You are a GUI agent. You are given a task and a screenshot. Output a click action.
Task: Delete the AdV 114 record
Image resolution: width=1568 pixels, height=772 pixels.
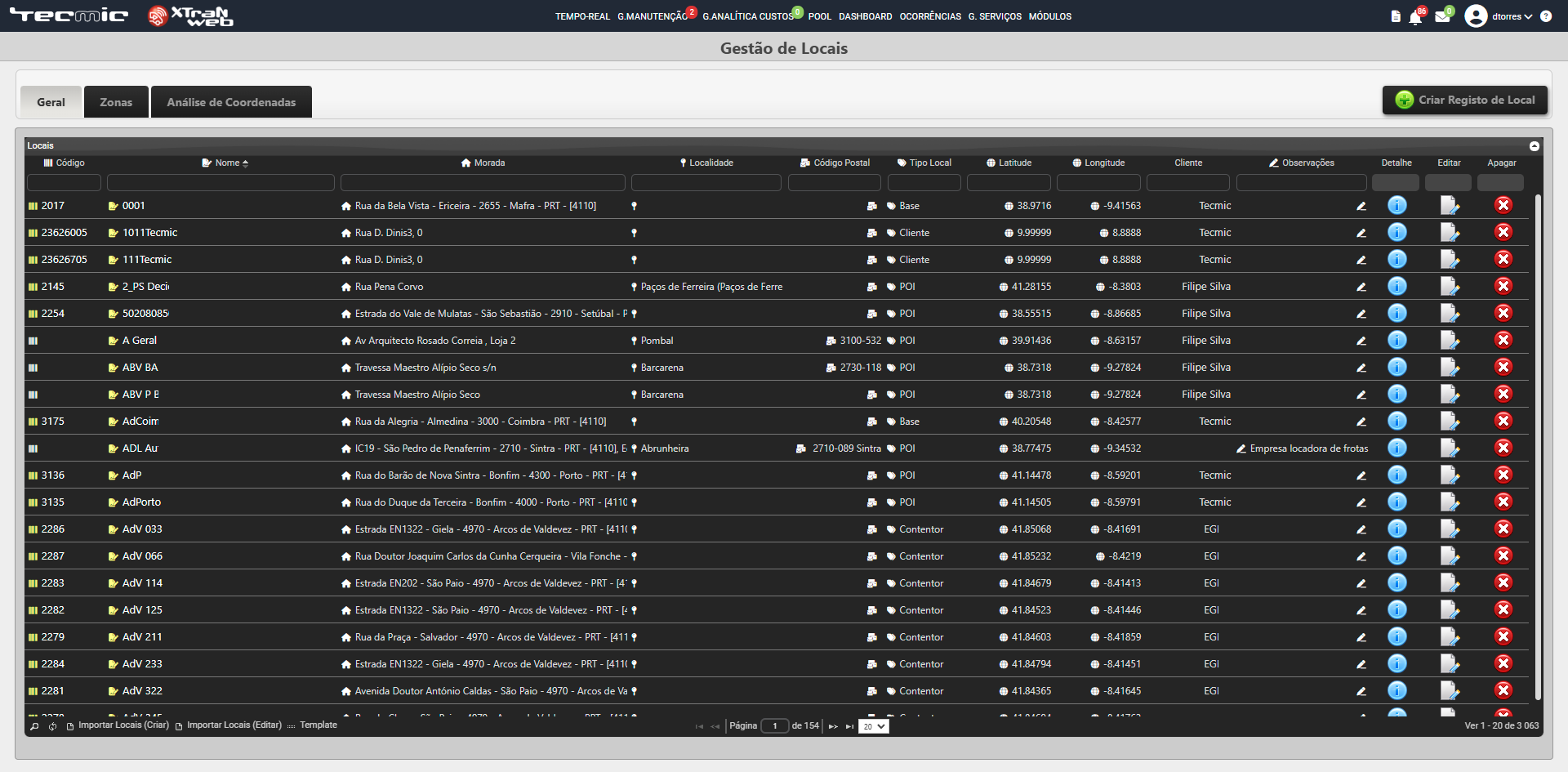[1503, 582]
